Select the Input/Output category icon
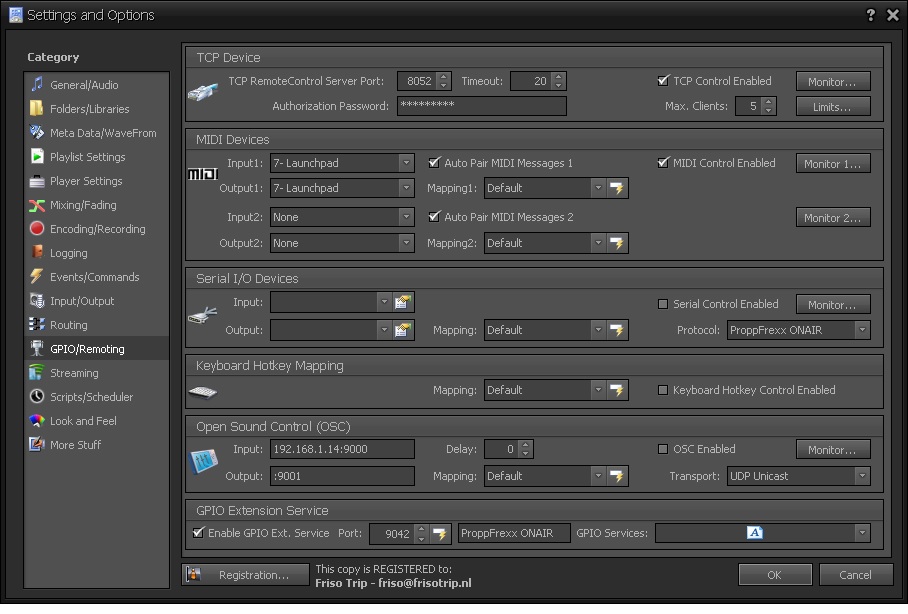Viewport: 908px width, 614px height. click(x=36, y=301)
